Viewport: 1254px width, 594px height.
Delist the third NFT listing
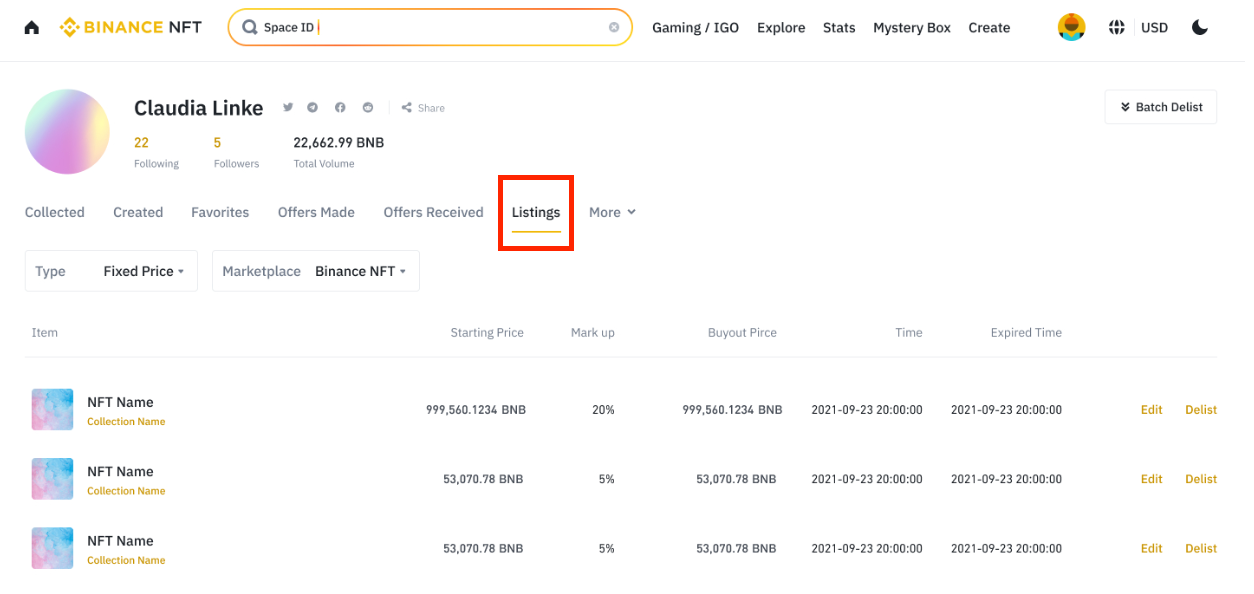(1200, 548)
